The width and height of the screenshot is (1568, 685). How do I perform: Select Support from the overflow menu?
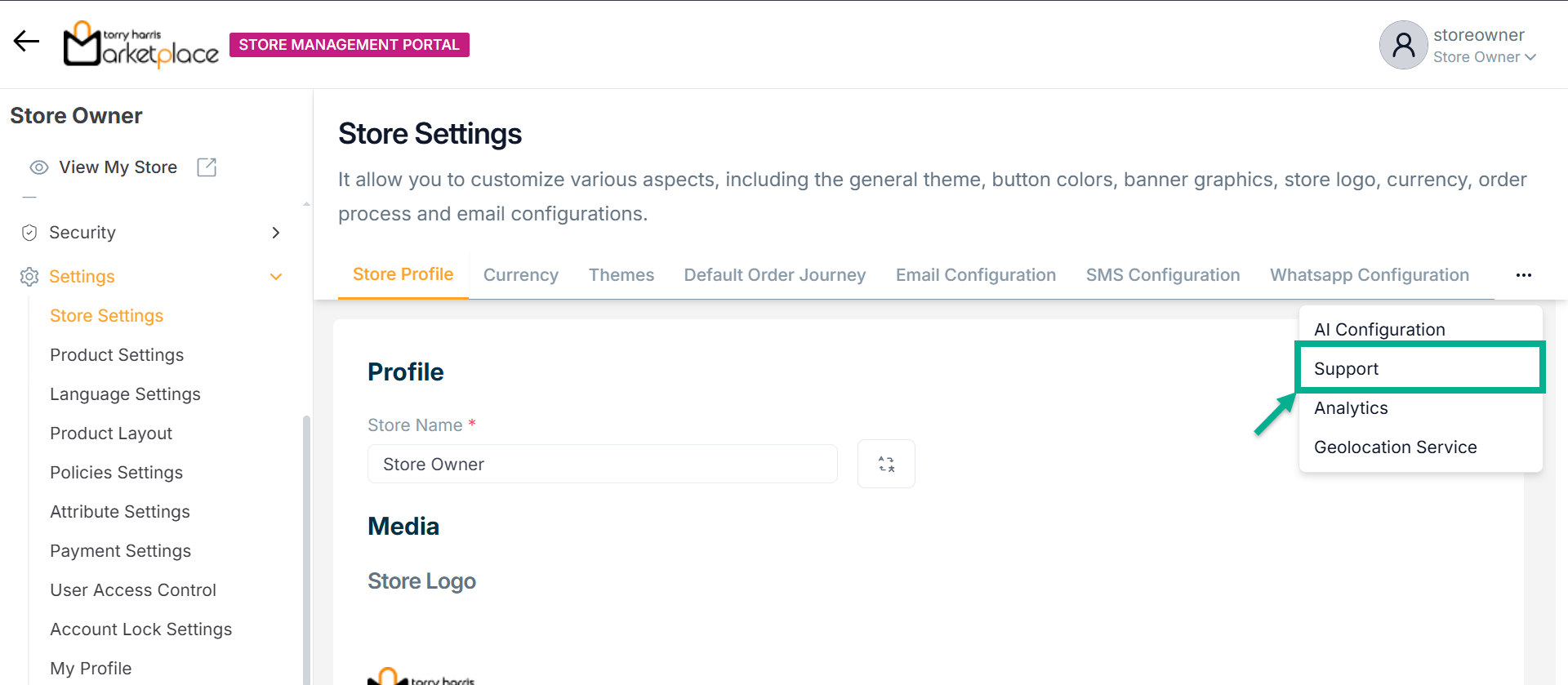pyautogui.click(x=1346, y=369)
